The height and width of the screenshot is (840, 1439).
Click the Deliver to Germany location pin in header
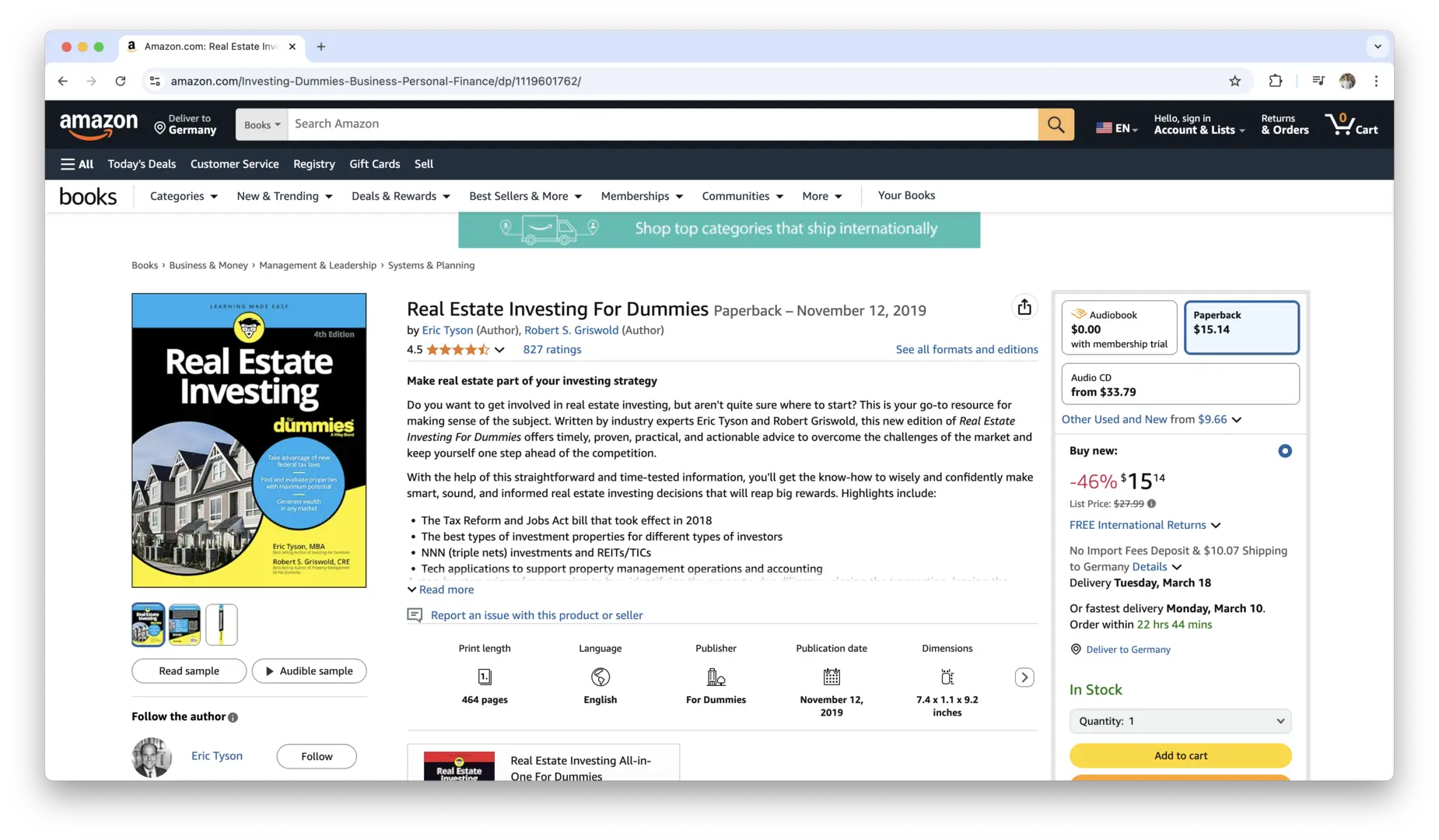159,128
